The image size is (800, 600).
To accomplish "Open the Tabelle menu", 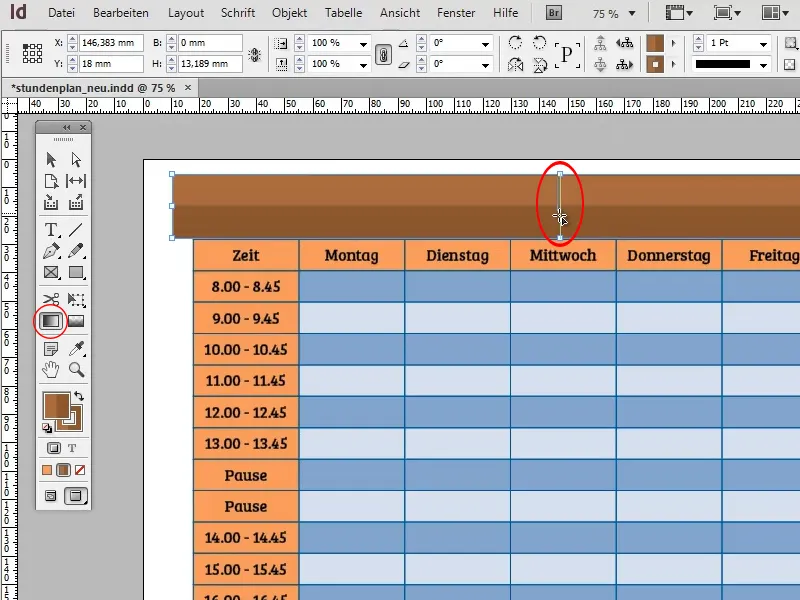I will [x=343, y=13].
